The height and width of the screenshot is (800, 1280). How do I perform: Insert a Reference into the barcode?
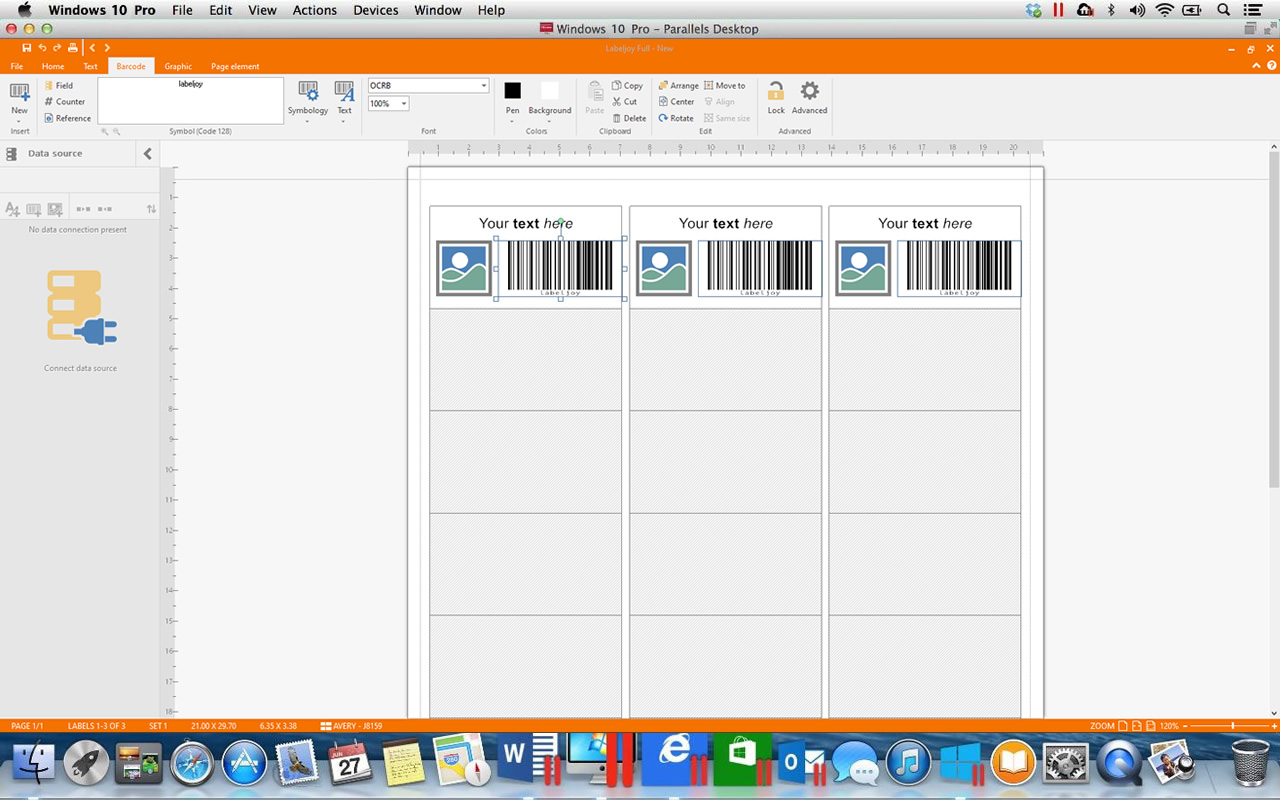(x=67, y=118)
